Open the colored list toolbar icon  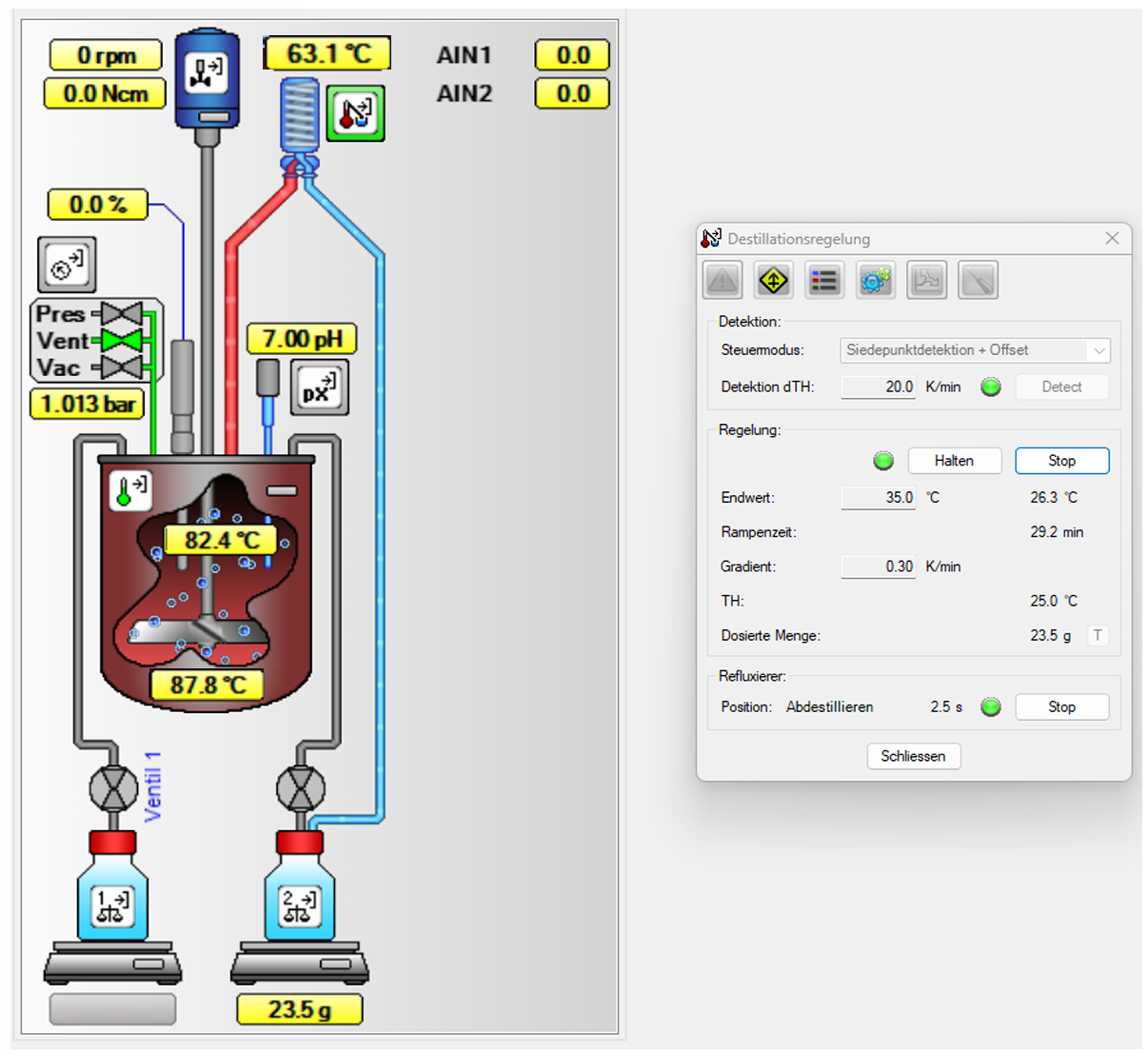(824, 281)
